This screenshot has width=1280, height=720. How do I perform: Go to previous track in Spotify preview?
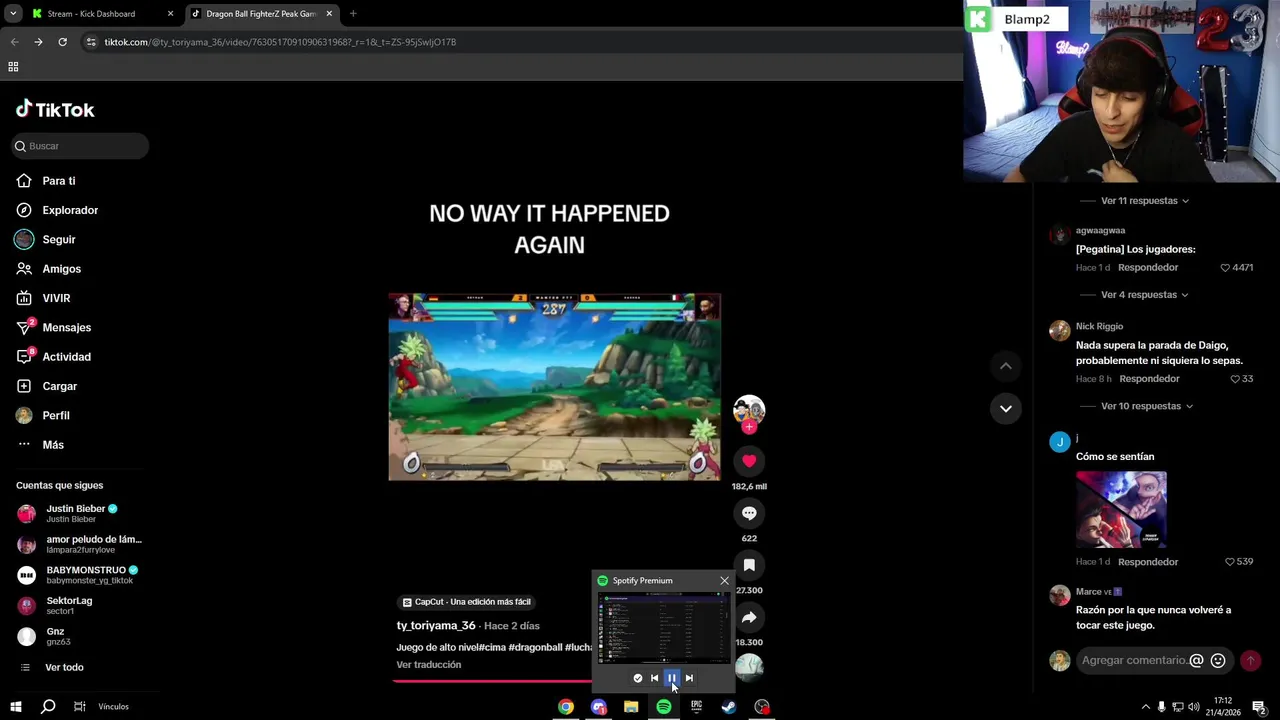(x=655, y=678)
